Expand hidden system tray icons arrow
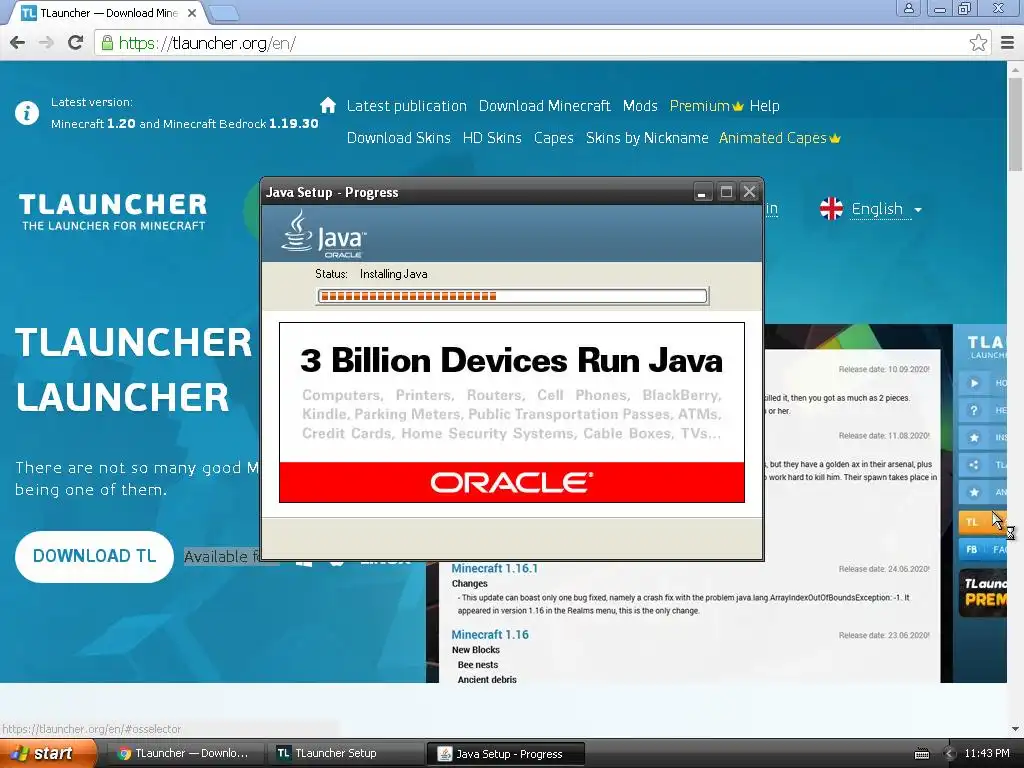 coord(950,754)
